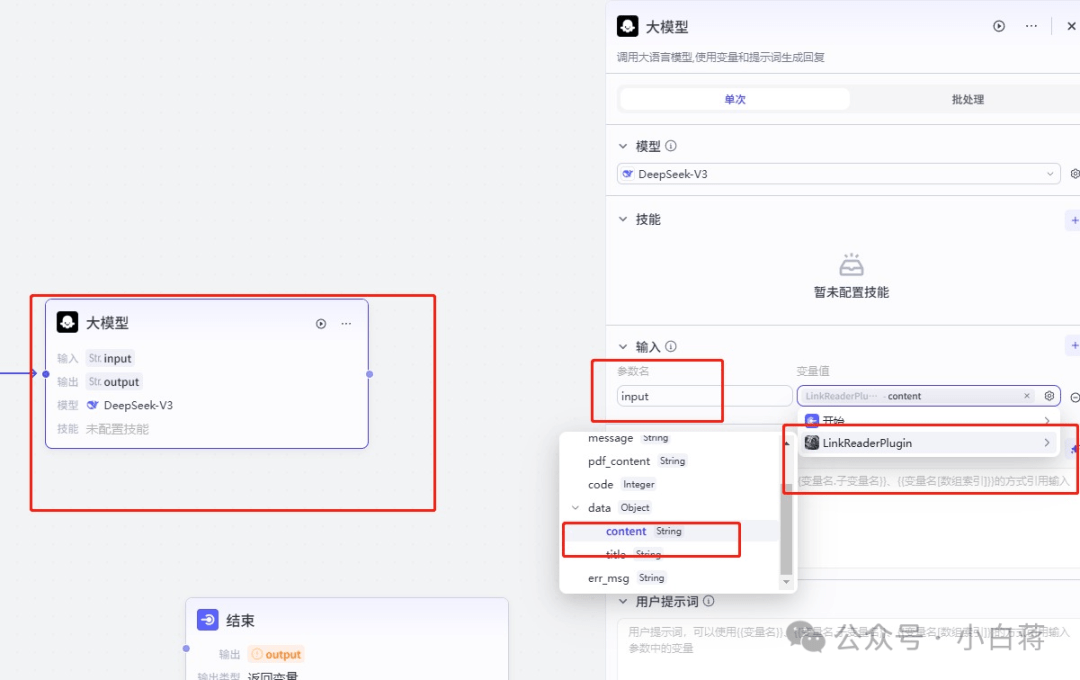
Task: Click the Str input tag on 大模型 node
Action: tap(110, 358)
